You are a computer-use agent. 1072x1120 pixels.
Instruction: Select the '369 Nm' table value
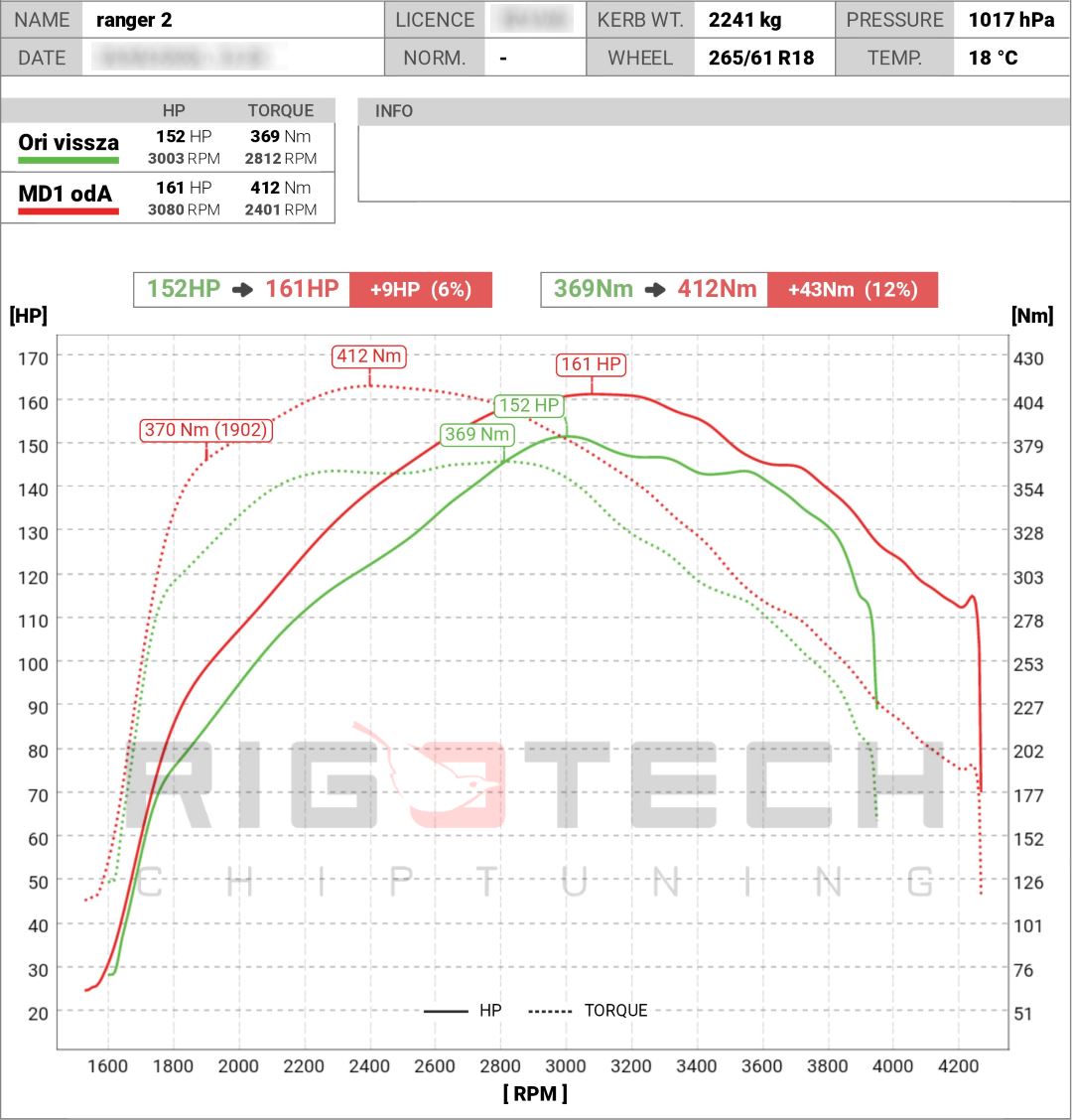coord(280,136)
